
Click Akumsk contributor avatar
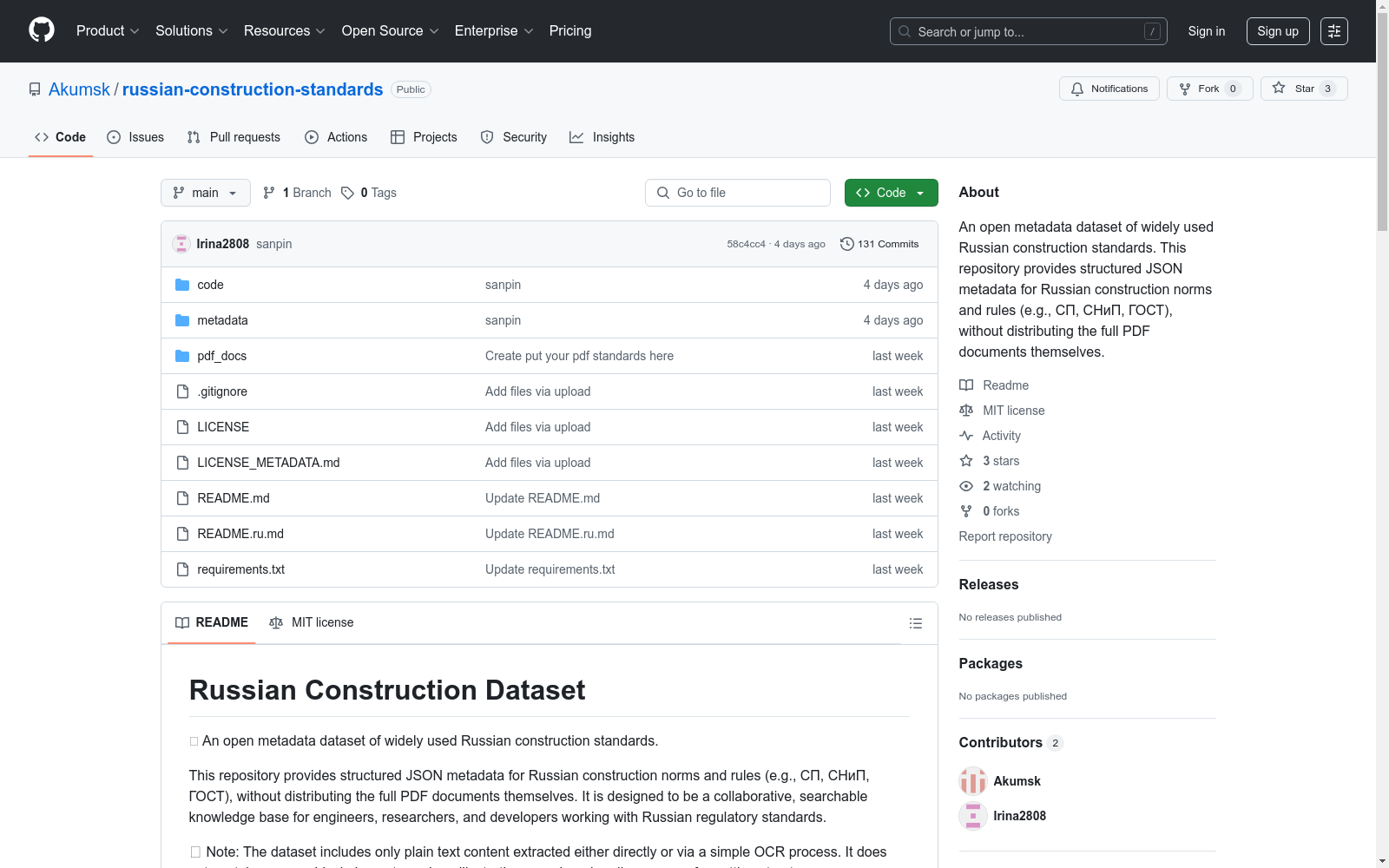tap(973, 781)
